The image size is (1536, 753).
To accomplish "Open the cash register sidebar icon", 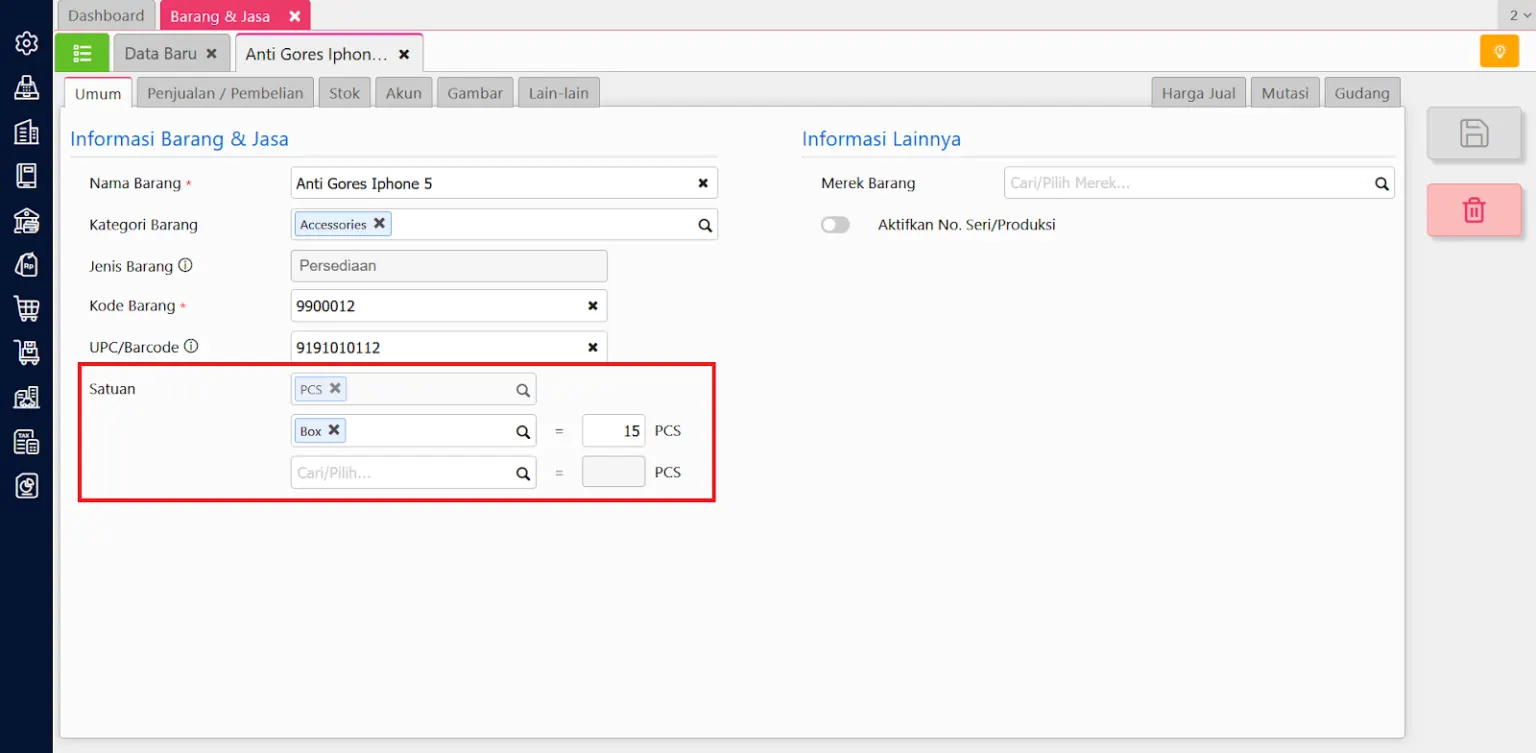I will (27, 88).
